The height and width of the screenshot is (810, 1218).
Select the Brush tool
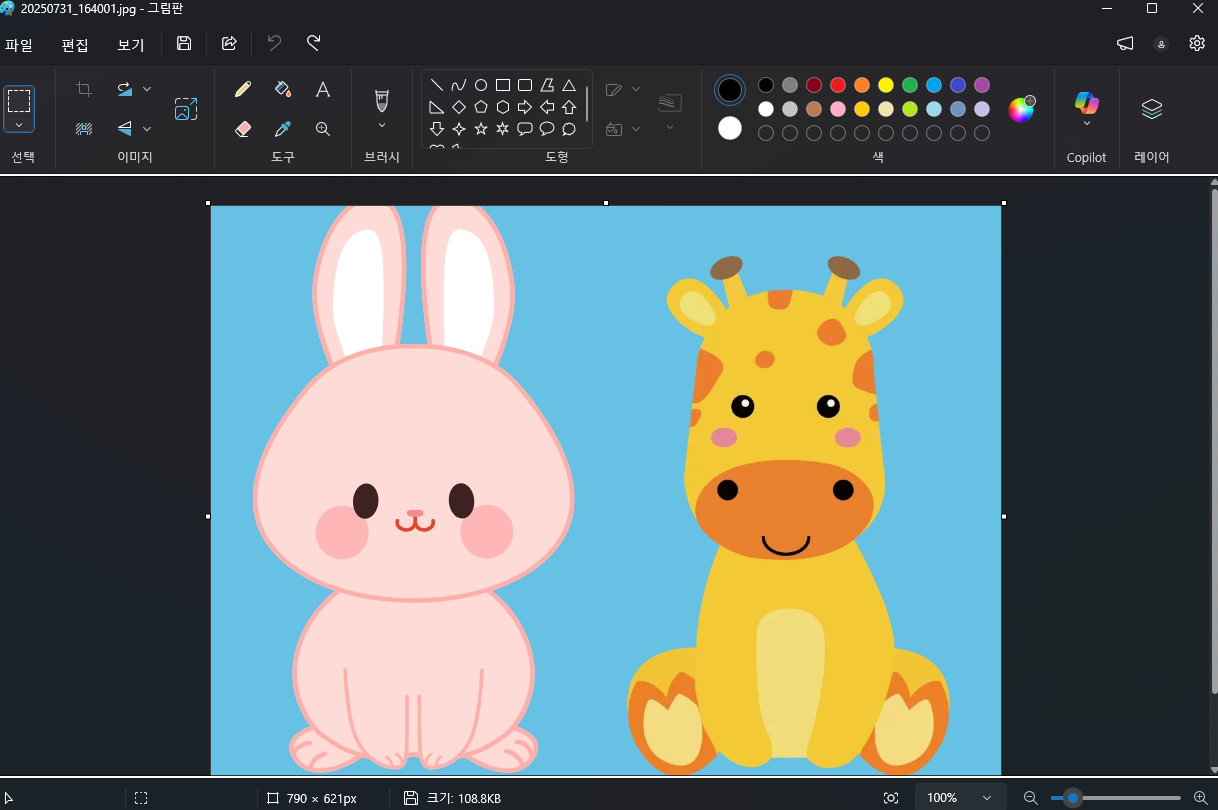click(381, 100)
